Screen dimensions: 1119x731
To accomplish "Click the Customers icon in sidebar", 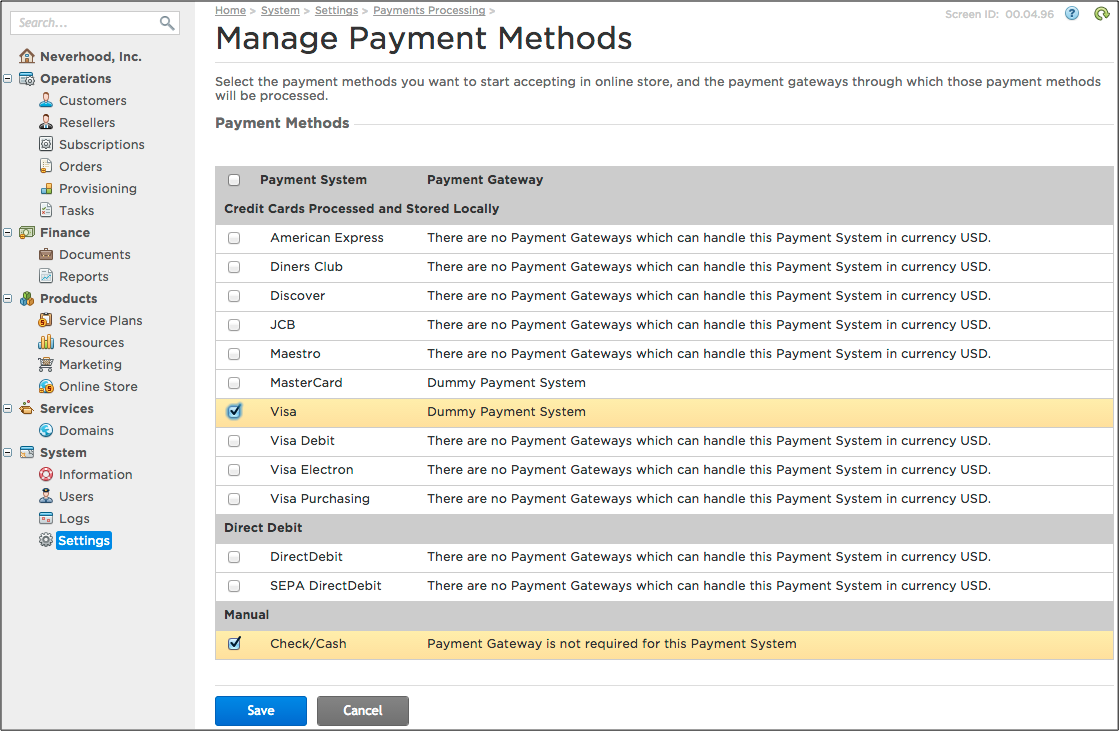I will [46, 100].
